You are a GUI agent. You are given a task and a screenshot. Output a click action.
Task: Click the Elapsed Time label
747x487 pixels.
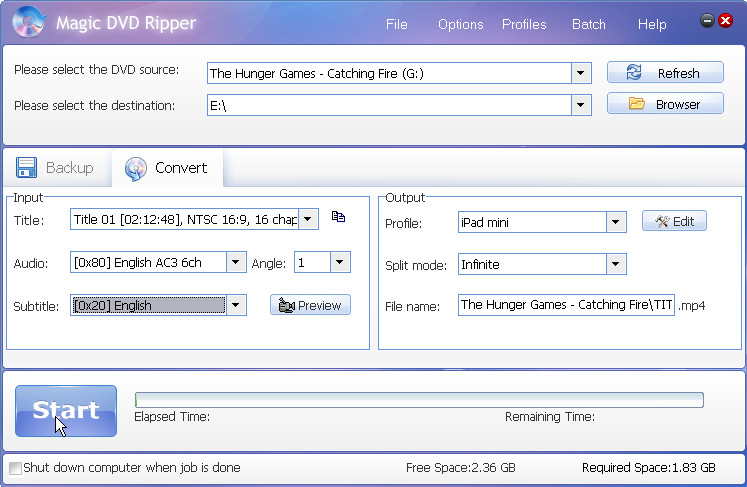(172, 417)
